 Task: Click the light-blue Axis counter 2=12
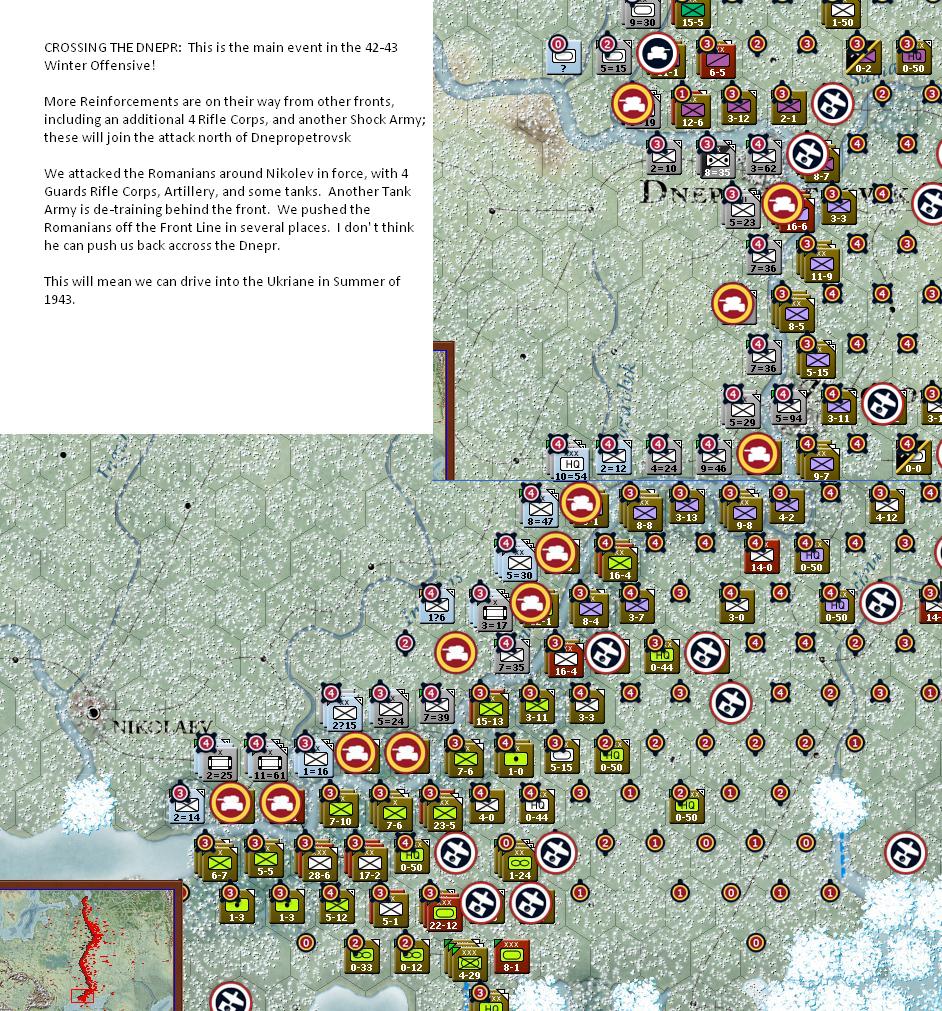613,458
